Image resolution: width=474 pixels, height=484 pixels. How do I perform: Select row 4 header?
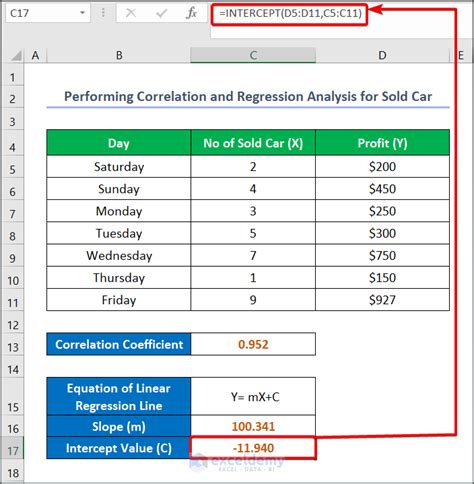13,143
